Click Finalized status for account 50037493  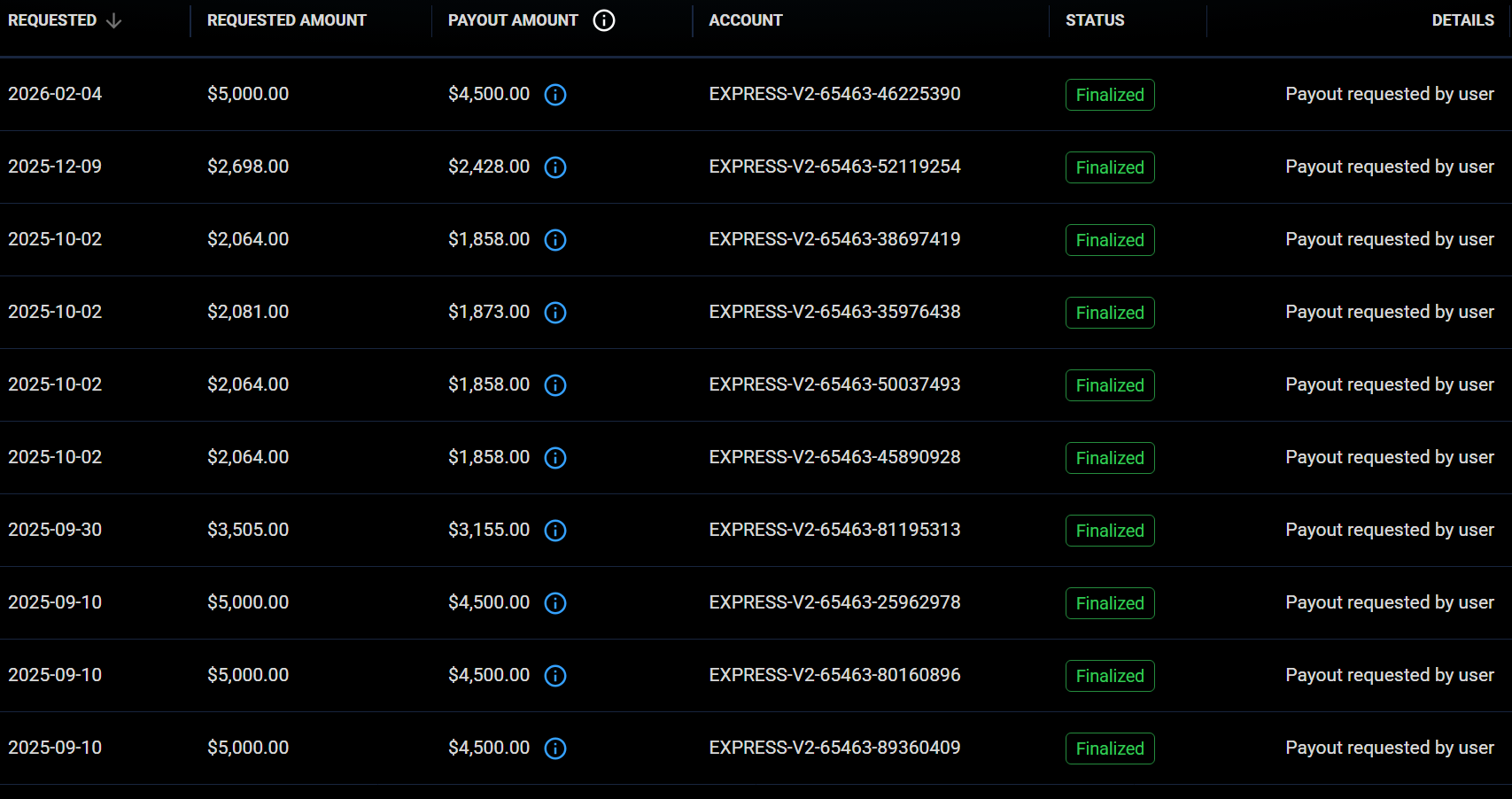pos(1110,385)
